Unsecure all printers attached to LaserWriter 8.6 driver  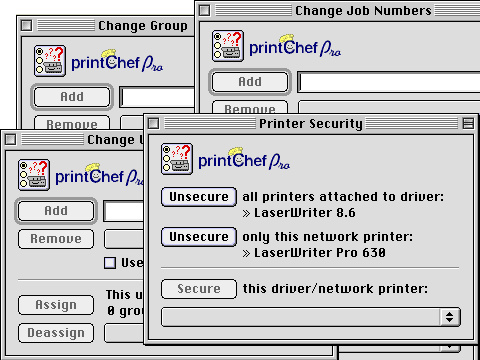(199, 197)
